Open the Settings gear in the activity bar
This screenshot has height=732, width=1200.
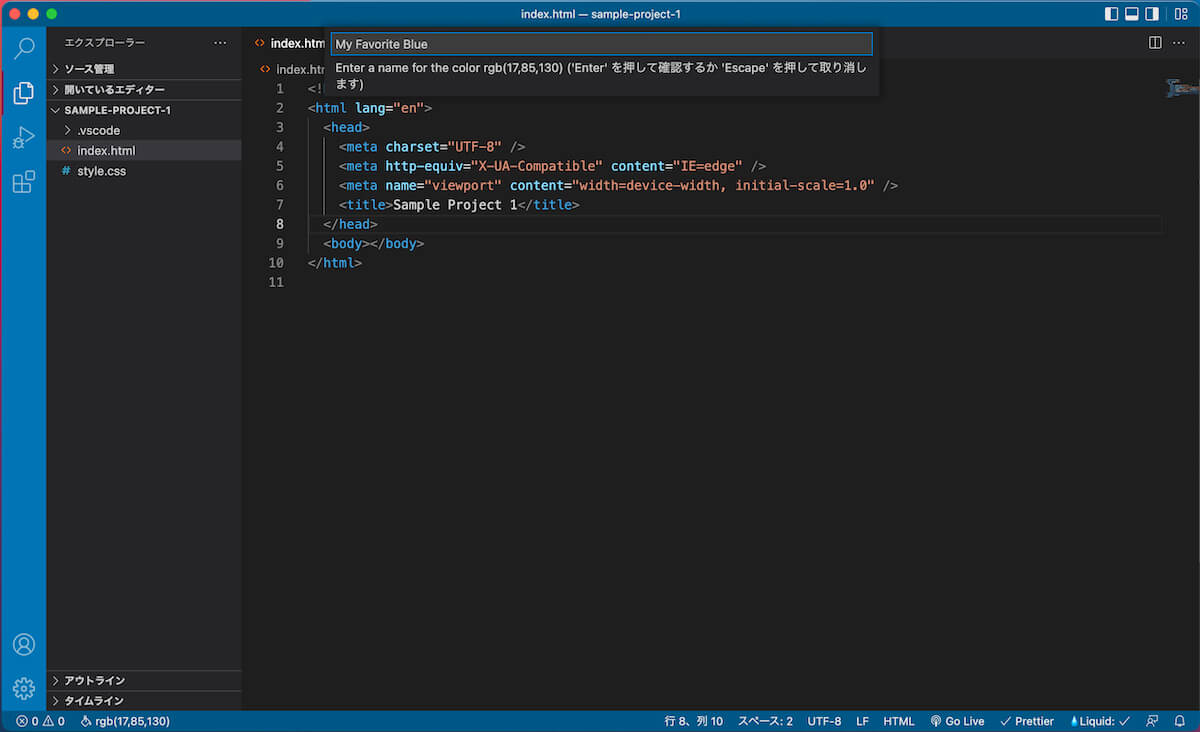click(x=24, y=688)
